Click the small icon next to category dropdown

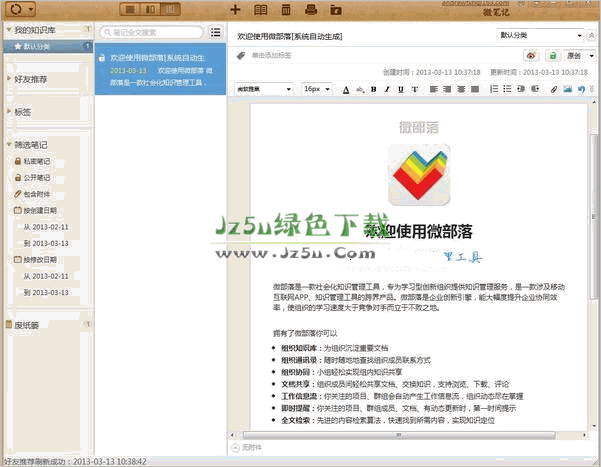coord(591,35)
